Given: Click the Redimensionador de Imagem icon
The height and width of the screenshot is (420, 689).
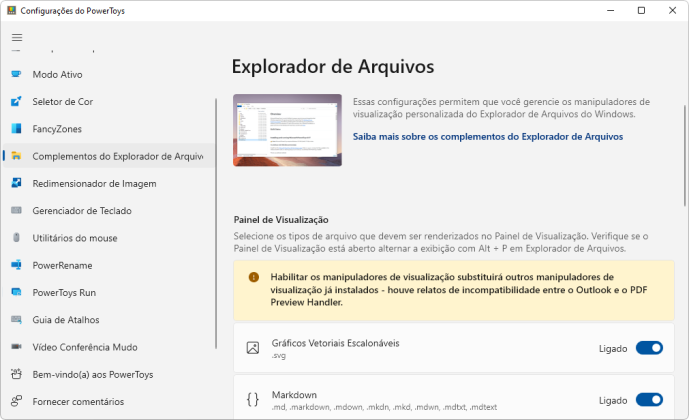Looking at the screenshot, I should pos(16,183).
